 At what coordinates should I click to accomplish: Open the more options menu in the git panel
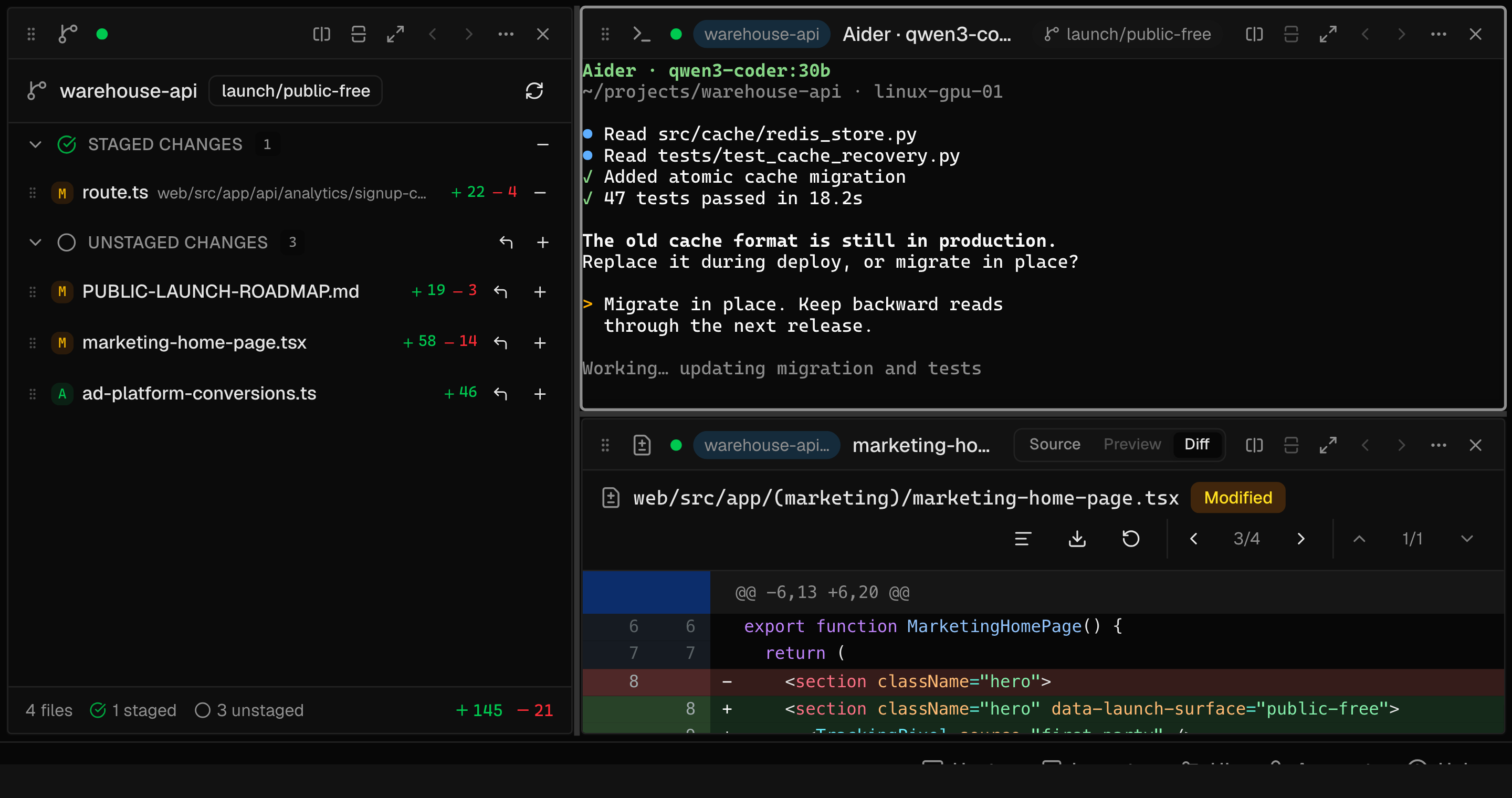click(x=506, y=34)
